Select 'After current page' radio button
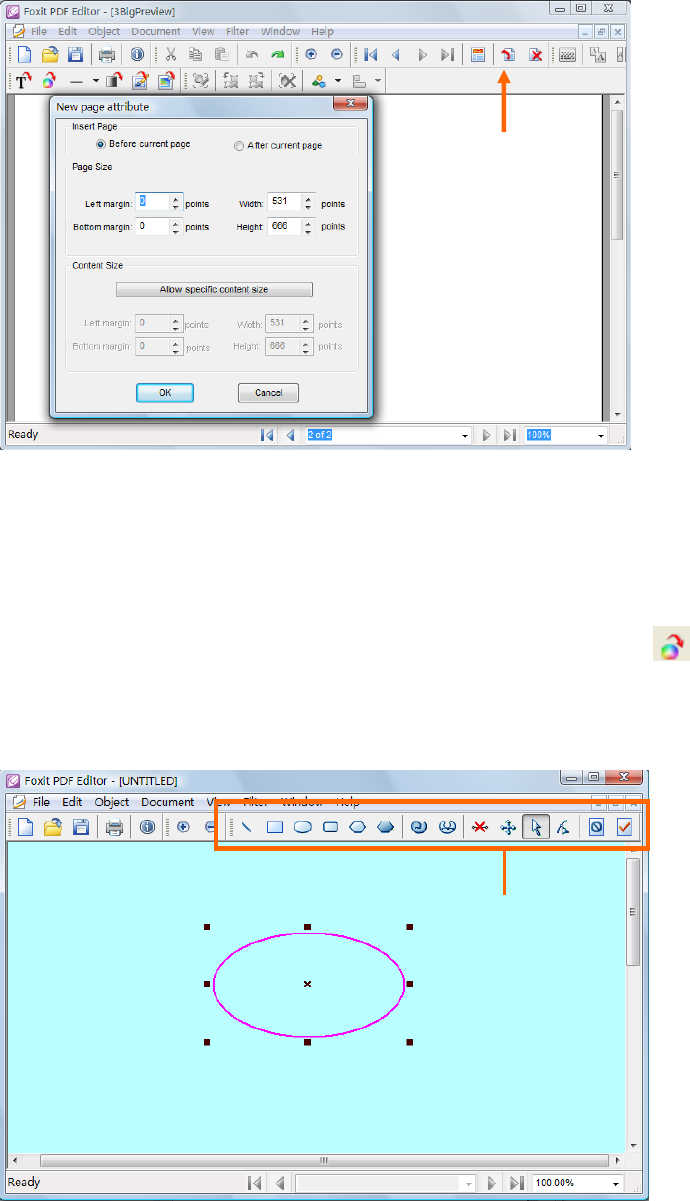The image size is (690, 1201). coord(238,146)
